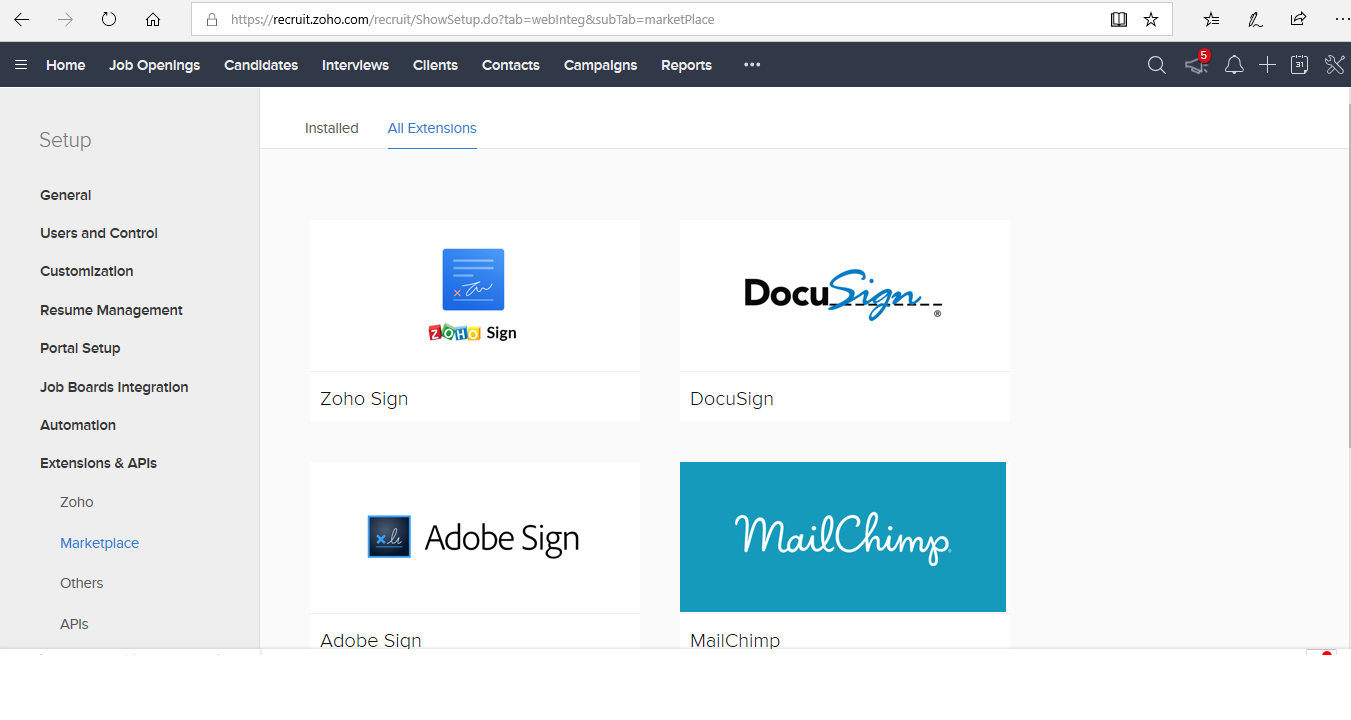The width and height of the screenshot is (1351, 720).
Task: Click the browser forward arrow
Action: pos(65,19)
